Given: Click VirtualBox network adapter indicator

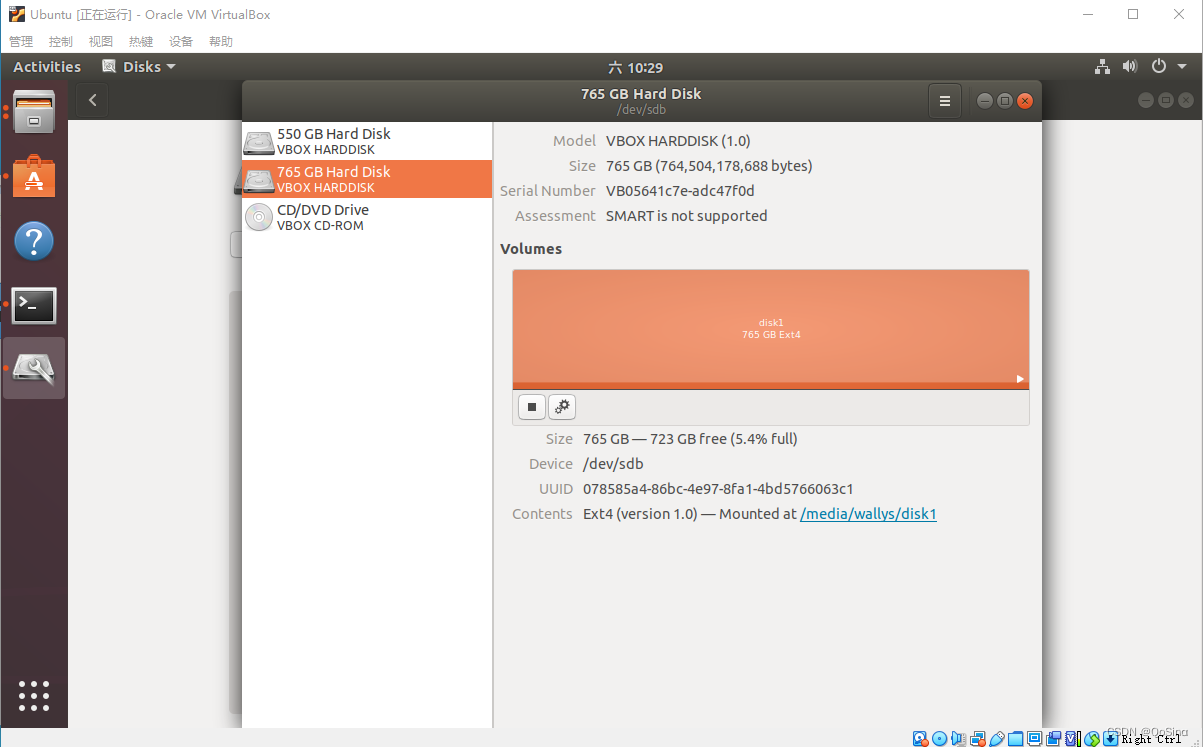Looking at the screenshot, I should [x=978, y=738].
